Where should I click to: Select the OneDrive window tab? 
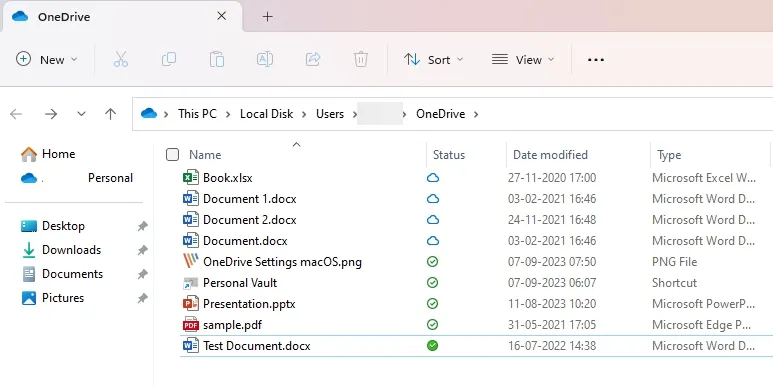(122, 17)
